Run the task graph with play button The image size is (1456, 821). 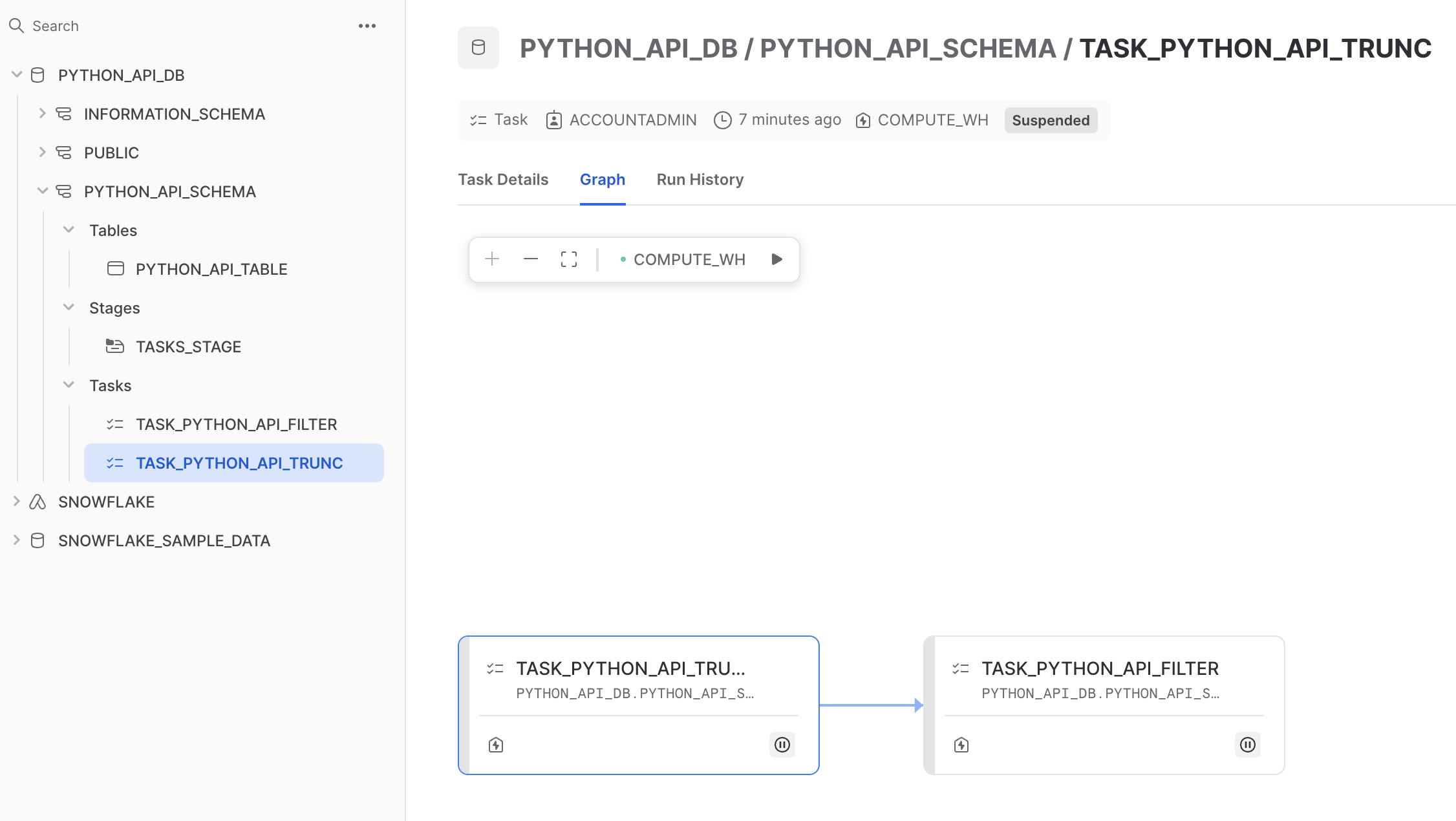[776, 259]
